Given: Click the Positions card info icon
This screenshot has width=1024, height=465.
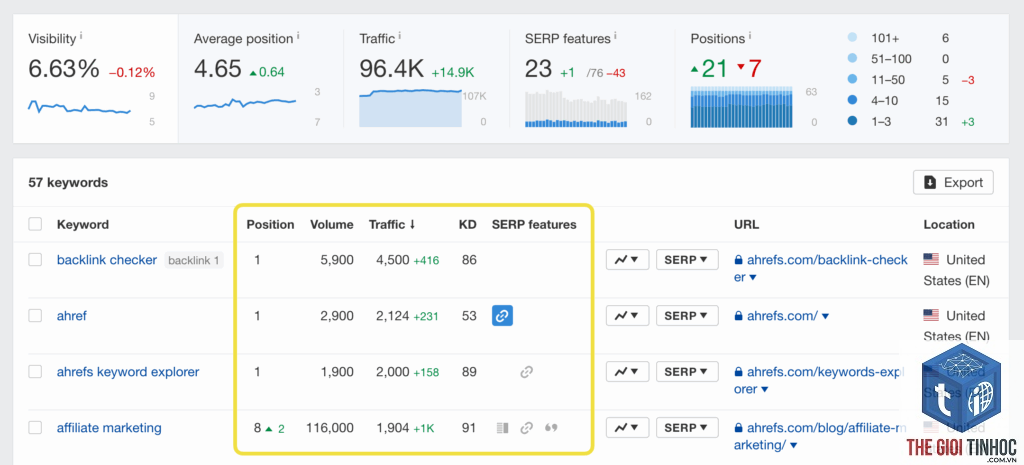Looking at the screenshot, I should coord(750,36).
